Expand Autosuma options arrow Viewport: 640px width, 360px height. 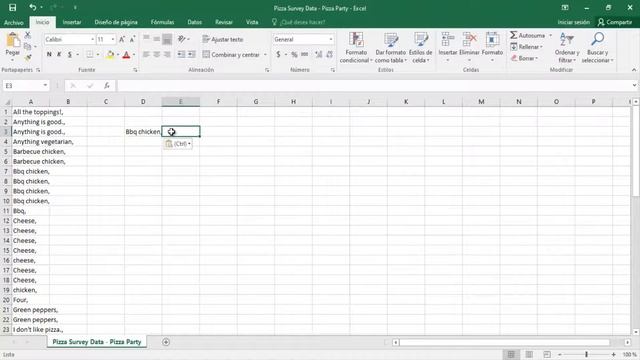(550, 36)
